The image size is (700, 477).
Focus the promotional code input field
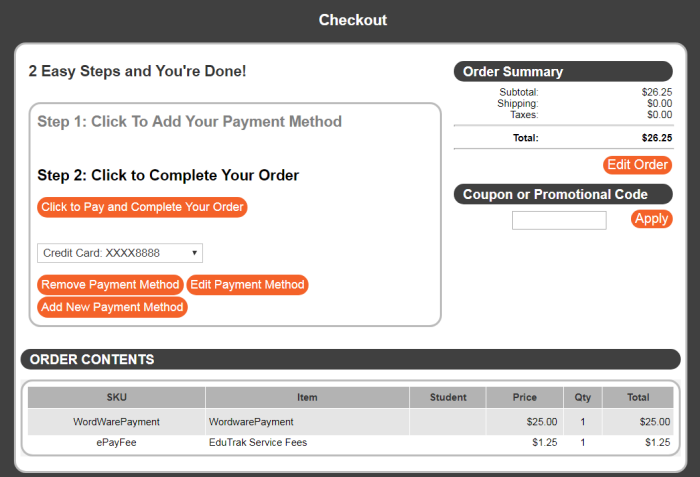559,220
